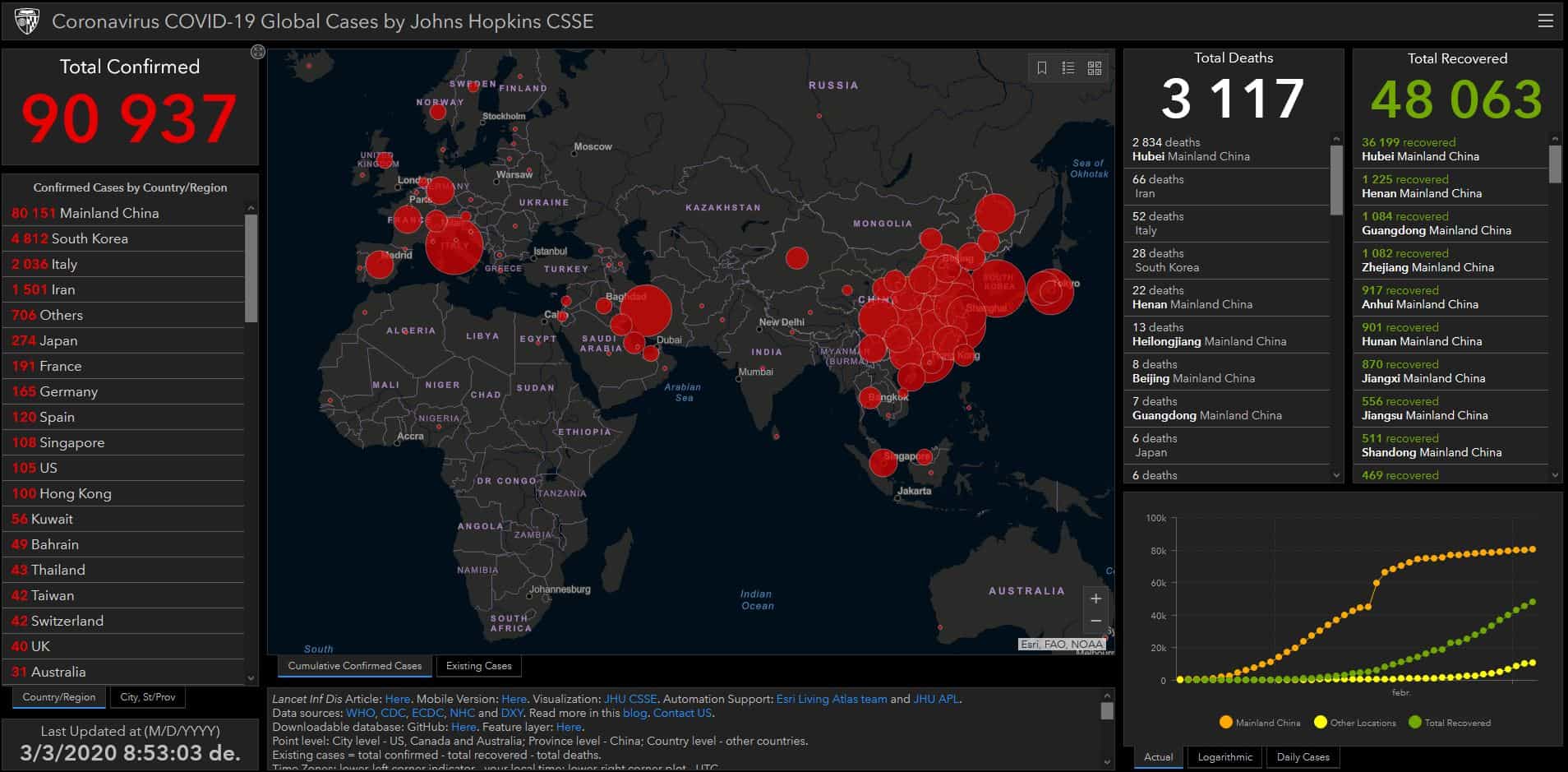Switch chart to Actual tab
This screenshot has height=772, width=1568.
point(1159,757)
